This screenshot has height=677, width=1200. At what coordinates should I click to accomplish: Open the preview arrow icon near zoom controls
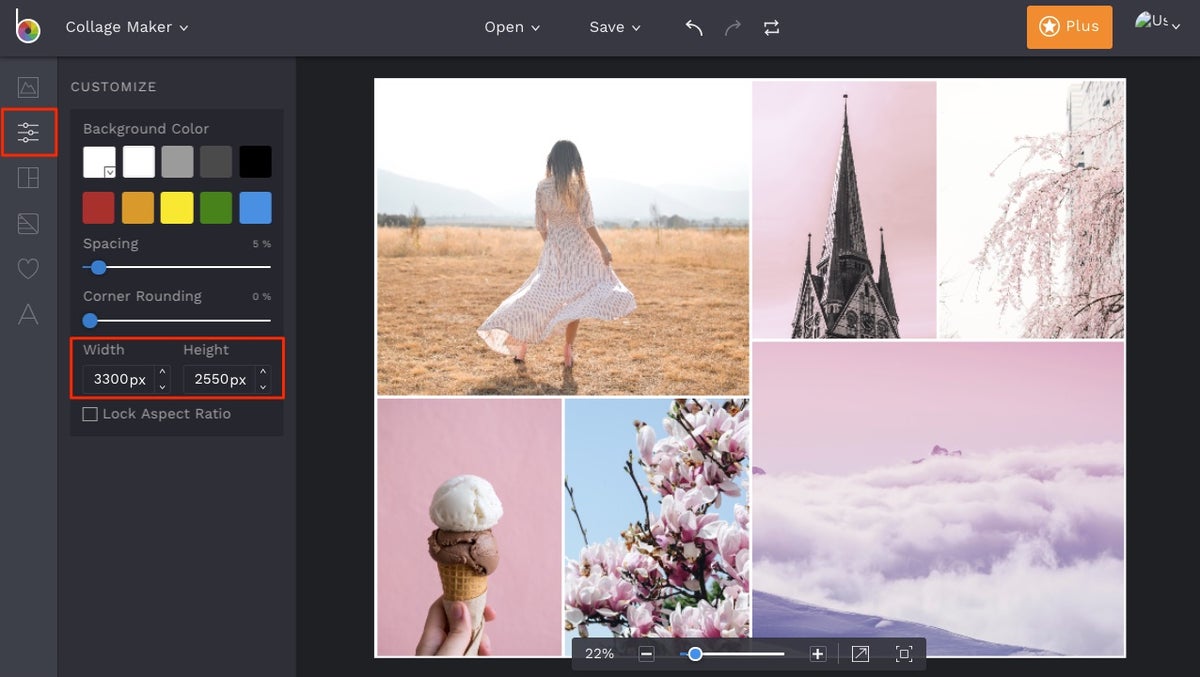(x=859, y=653)
